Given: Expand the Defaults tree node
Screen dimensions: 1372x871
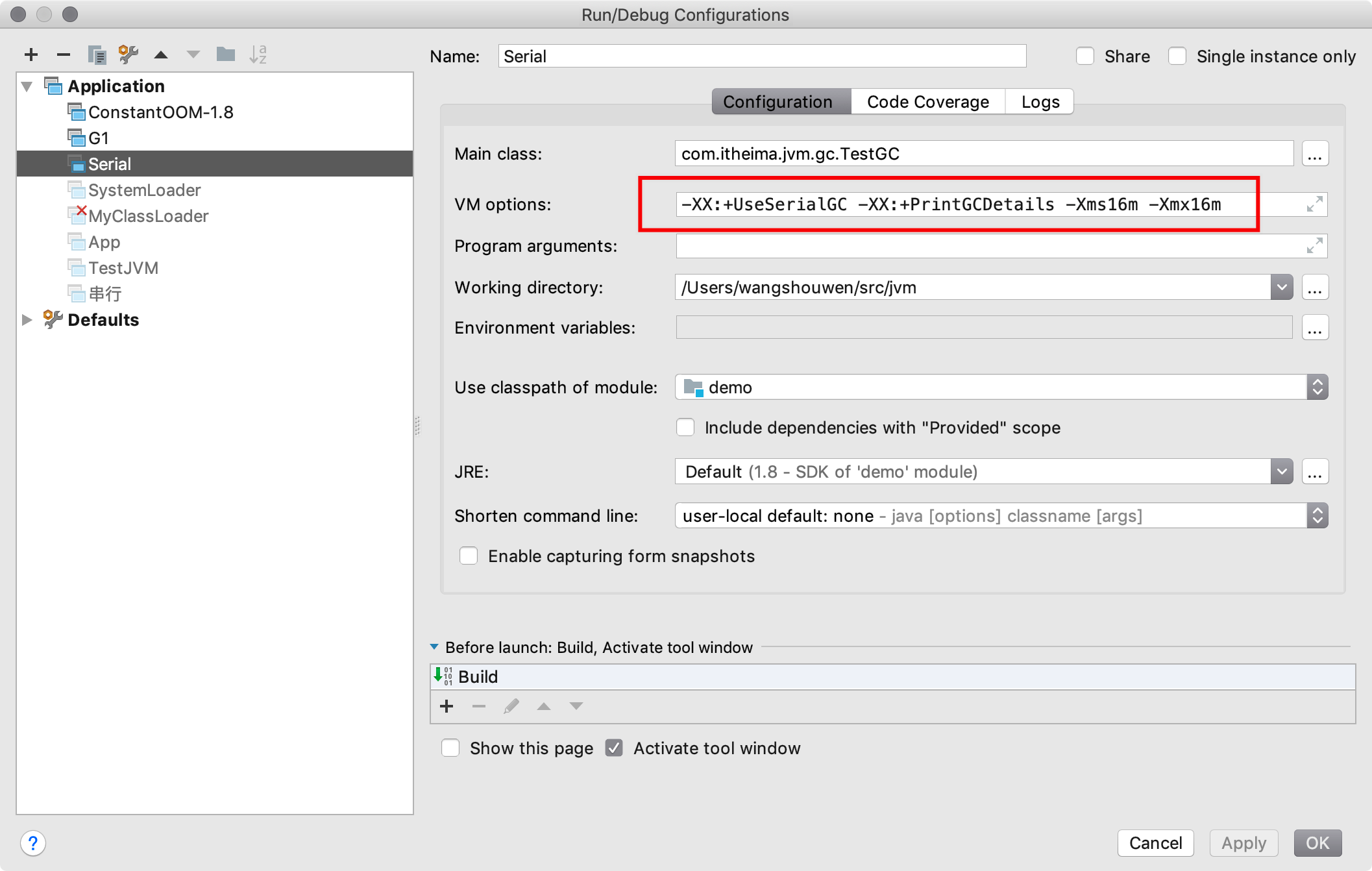Looking at the screenshot, I should 27,320.
